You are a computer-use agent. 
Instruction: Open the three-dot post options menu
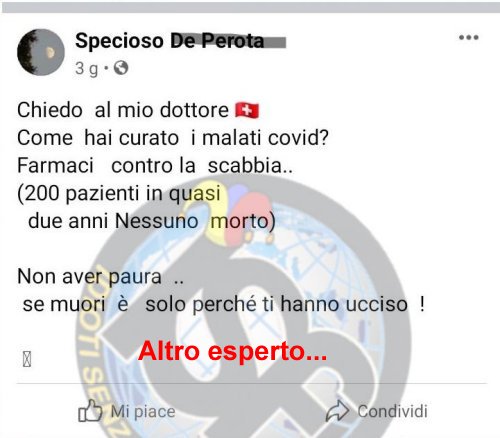(x=469, y=37)
